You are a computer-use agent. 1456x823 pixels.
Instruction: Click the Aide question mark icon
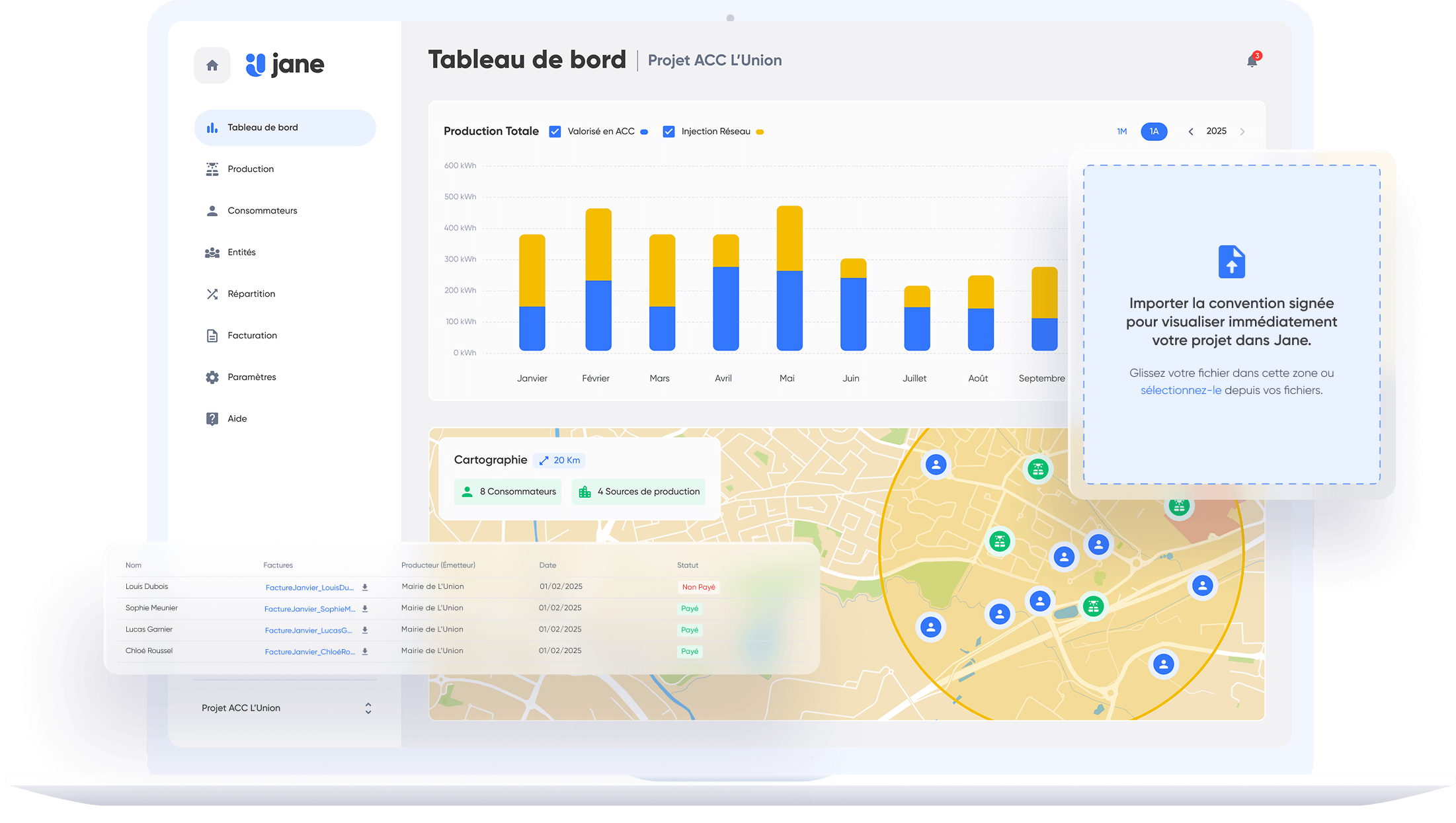pyautogui.click(x=212, y=418)
